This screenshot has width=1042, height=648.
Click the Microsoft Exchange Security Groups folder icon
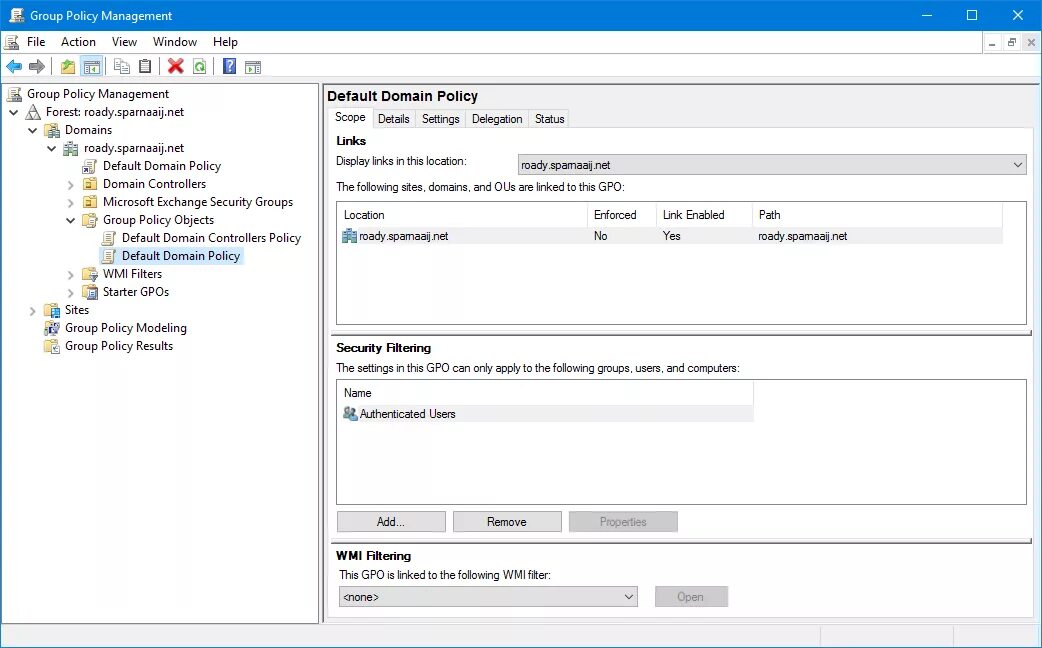coord(90,201)
